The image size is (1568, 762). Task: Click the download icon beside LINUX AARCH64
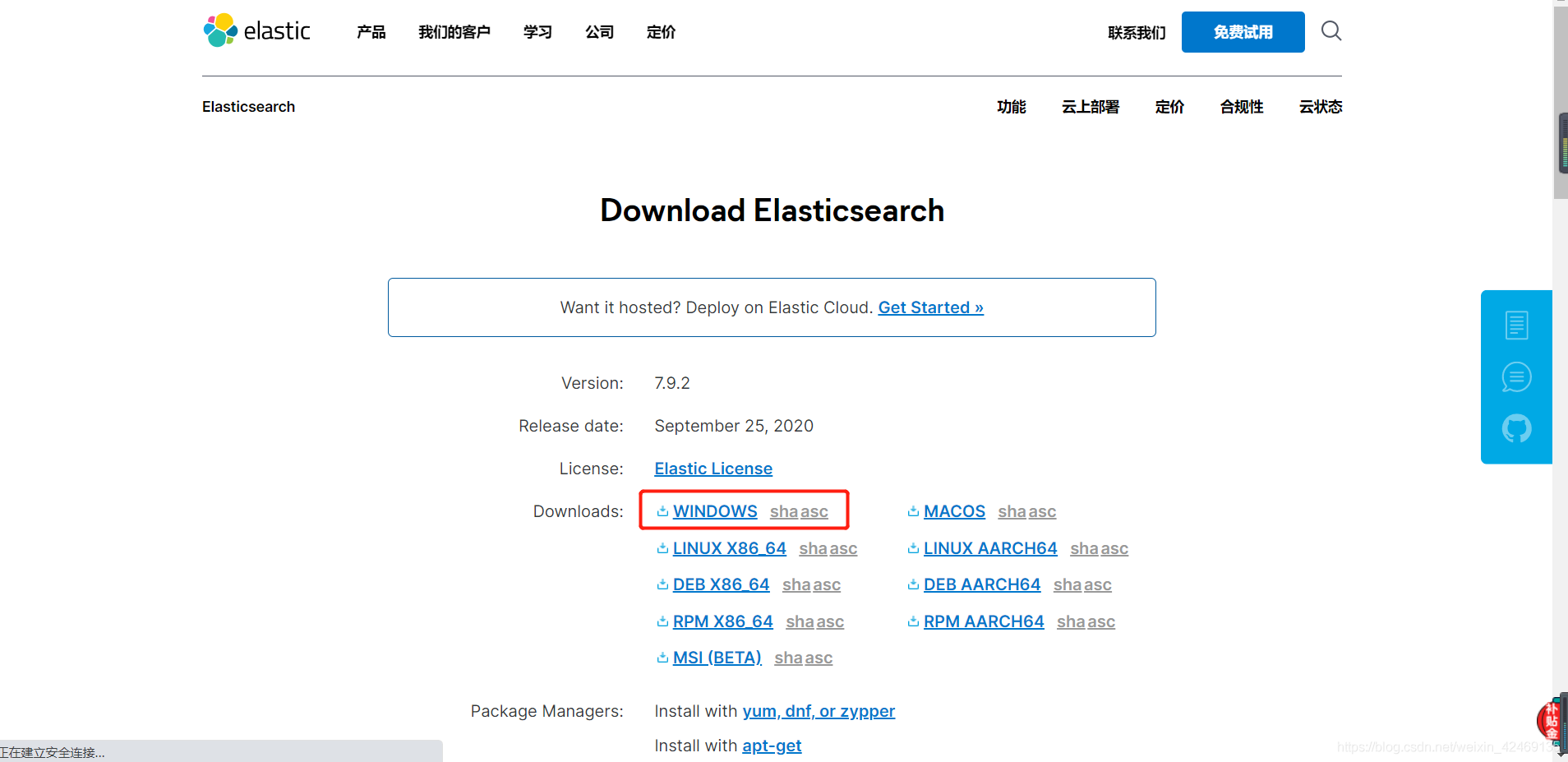(913, 548)
